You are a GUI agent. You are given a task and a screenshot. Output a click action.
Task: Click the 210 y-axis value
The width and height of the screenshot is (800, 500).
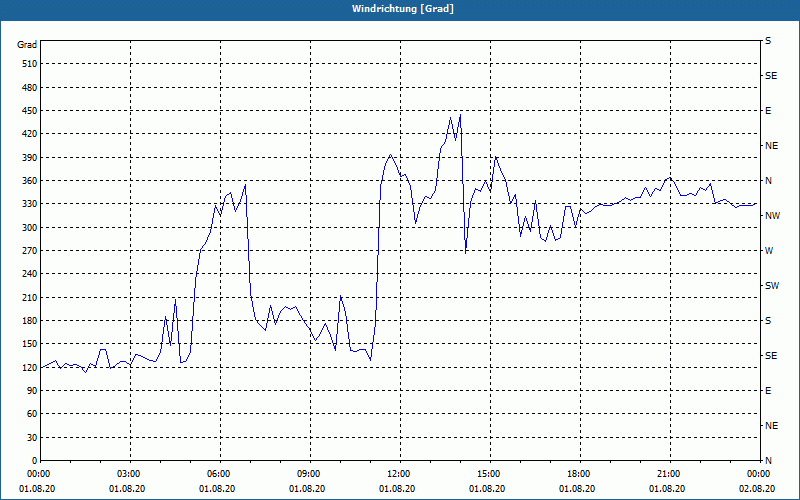pos(30,297)
